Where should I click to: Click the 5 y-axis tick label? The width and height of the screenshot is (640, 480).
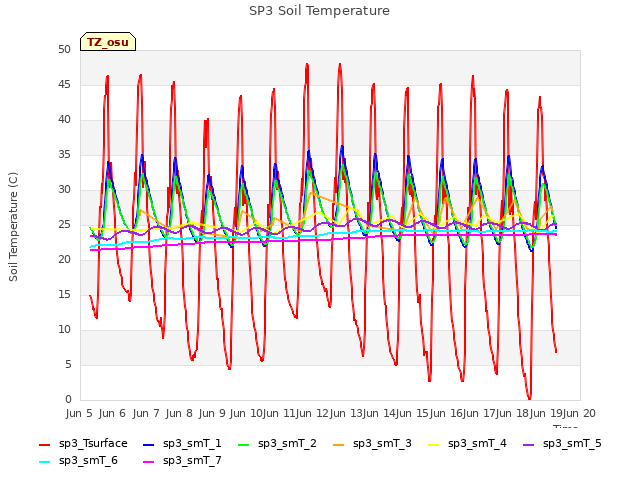pos(68,364)
